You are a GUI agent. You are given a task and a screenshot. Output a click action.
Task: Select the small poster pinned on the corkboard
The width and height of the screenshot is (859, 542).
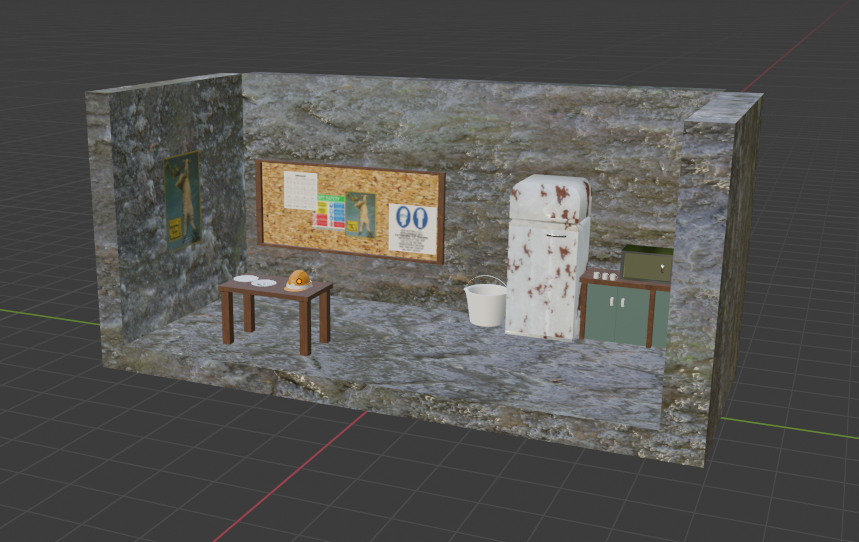click(361, 214)
